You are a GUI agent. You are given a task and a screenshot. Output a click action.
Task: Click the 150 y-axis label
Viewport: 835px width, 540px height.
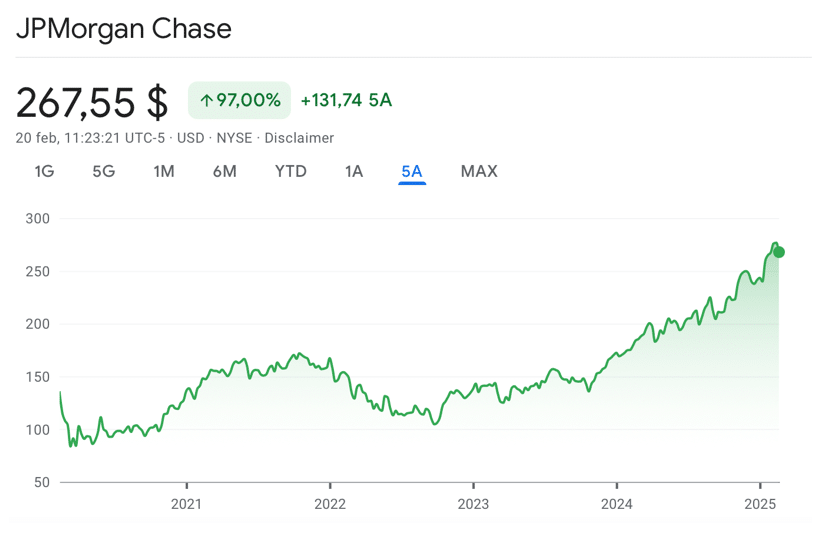(x=37, y=377)
